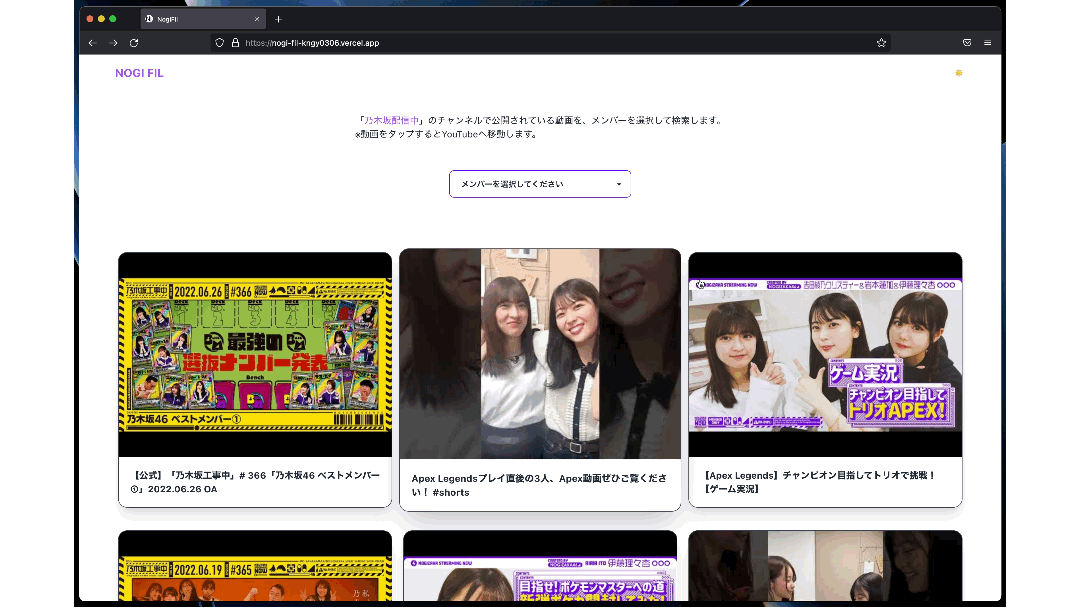1080x608 pixels.
Task: Open the 最強の選抜メンバー発表 #366 thumbnail
Action: [x=255, y=355]
